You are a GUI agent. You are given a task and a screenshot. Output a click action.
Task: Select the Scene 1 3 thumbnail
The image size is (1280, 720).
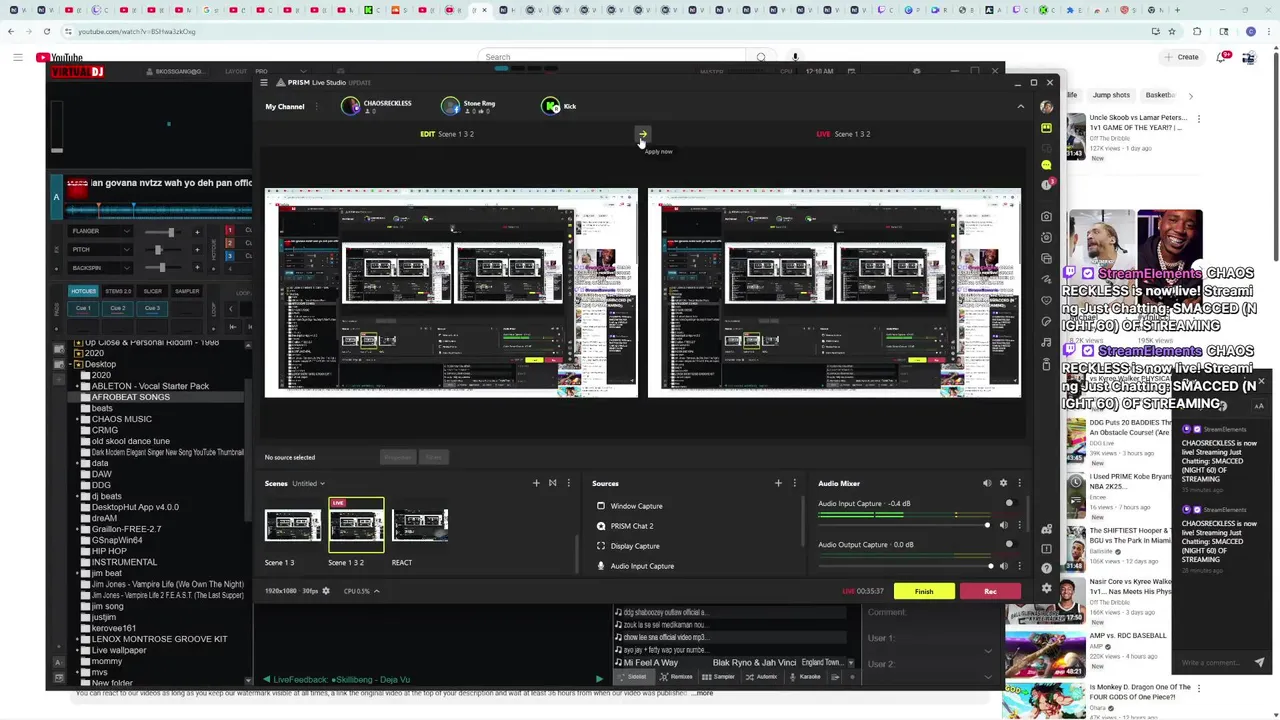(x=293, y=525)
